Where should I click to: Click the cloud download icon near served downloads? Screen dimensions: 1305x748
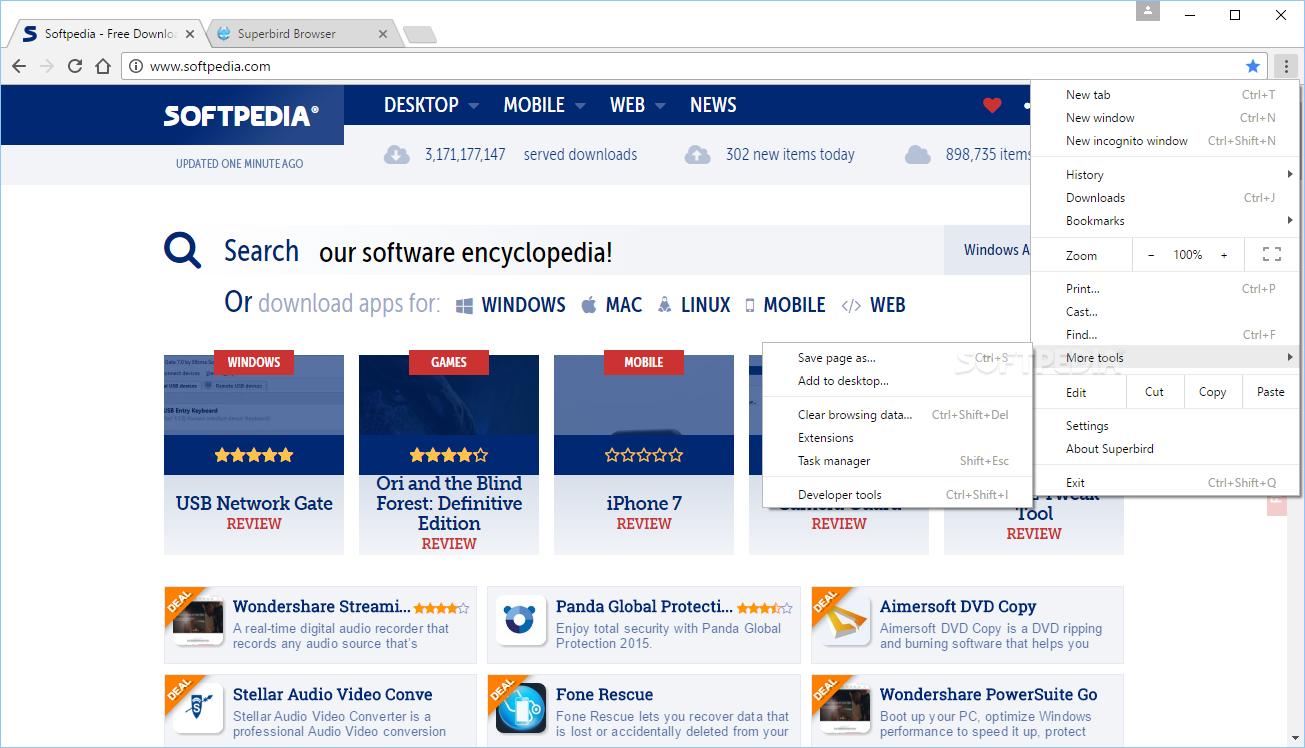[x=397, y=154]
